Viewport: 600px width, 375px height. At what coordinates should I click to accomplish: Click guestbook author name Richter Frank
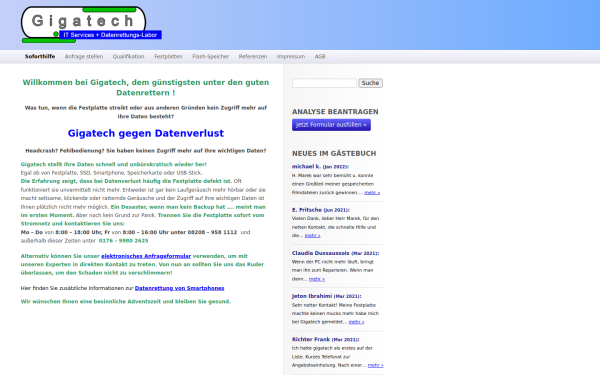coord(311,339)
